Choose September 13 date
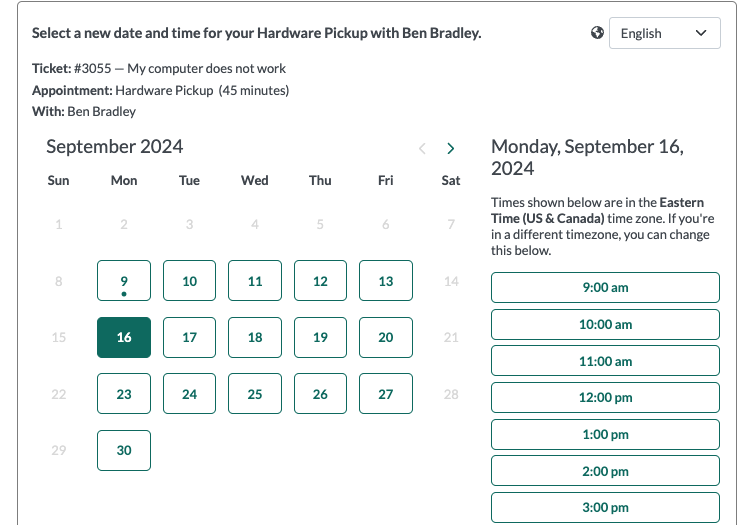The height and width of the screenshot is (525, 754). coord(386,281)
